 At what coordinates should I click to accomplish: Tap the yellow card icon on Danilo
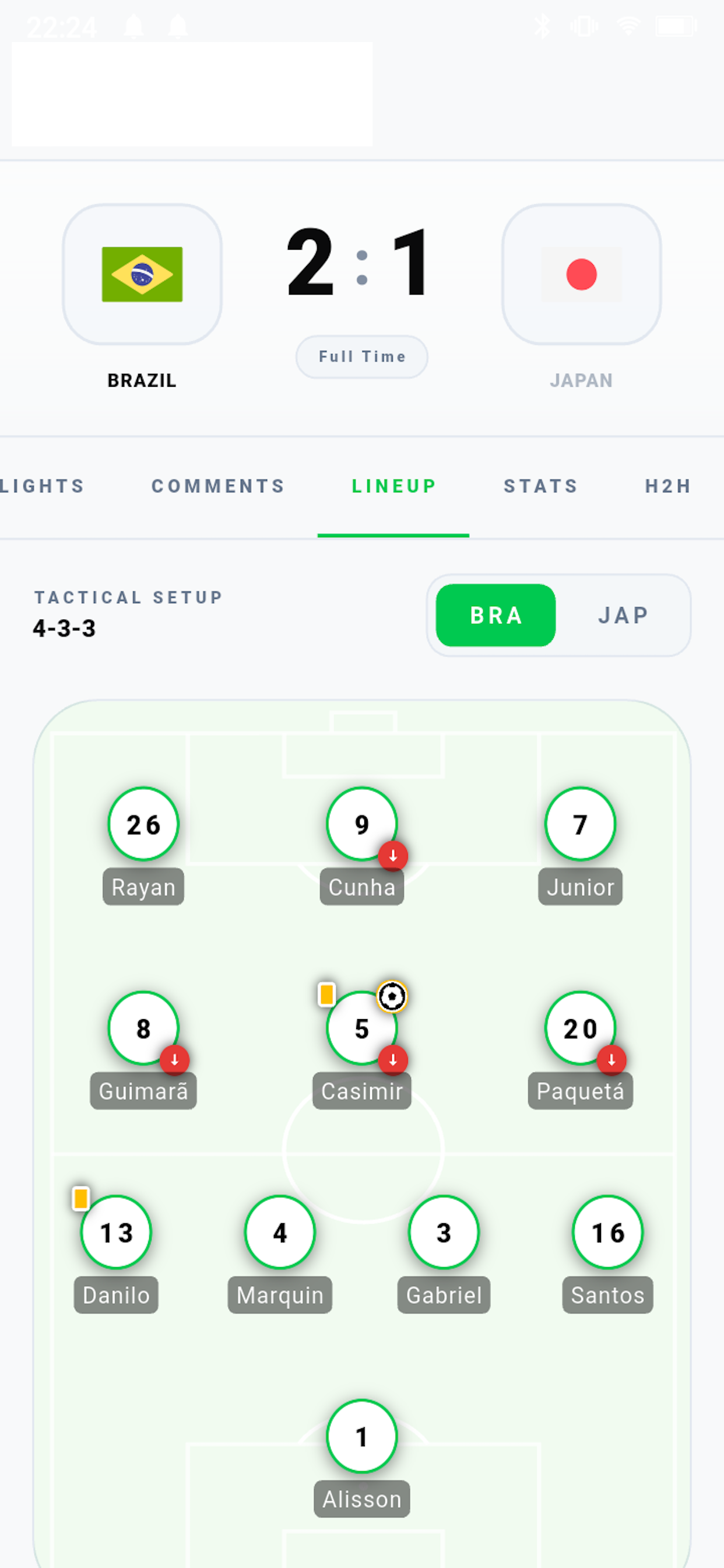tap(81, 1199)
